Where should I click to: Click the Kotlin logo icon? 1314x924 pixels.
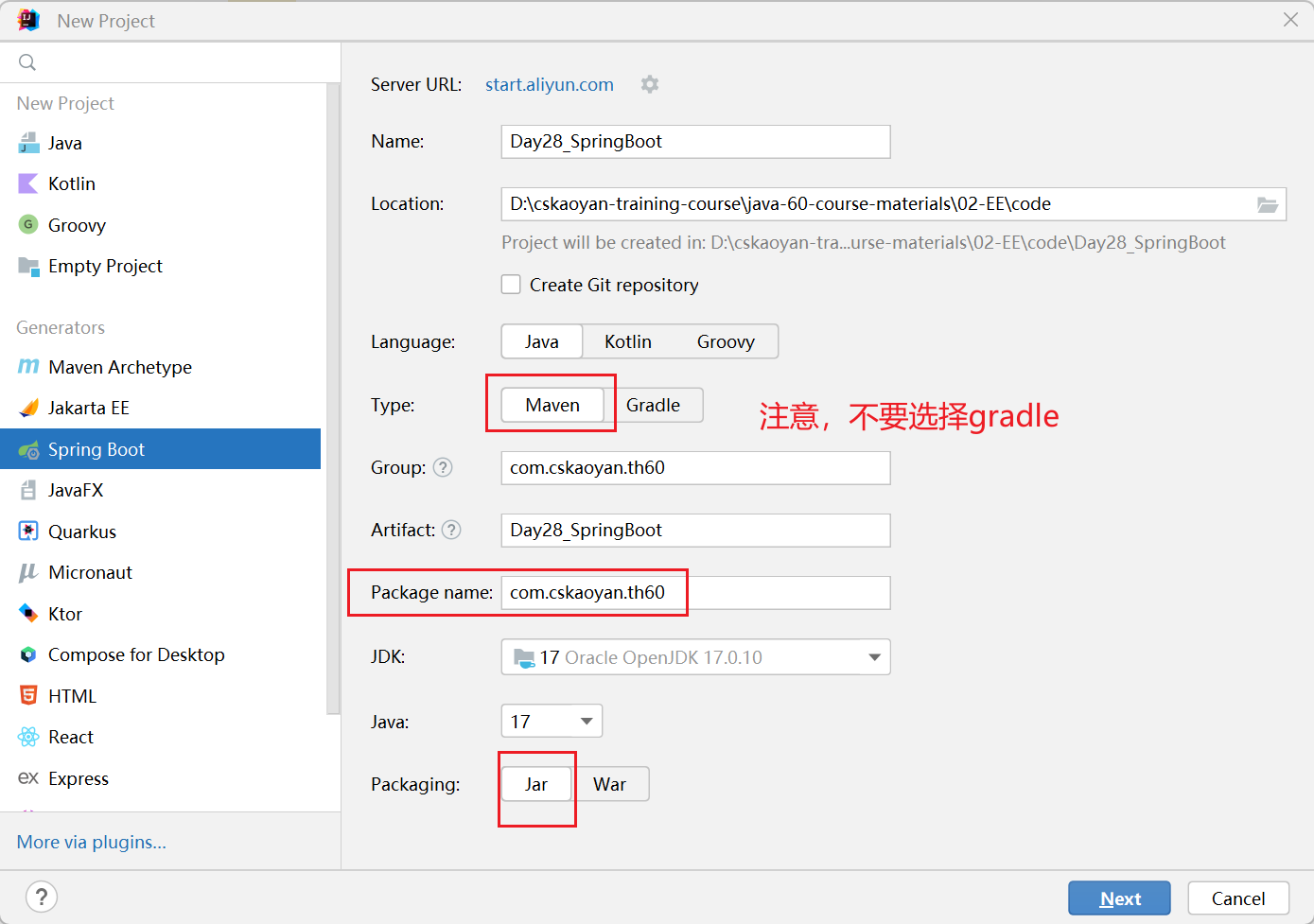(x=28, y=183)
